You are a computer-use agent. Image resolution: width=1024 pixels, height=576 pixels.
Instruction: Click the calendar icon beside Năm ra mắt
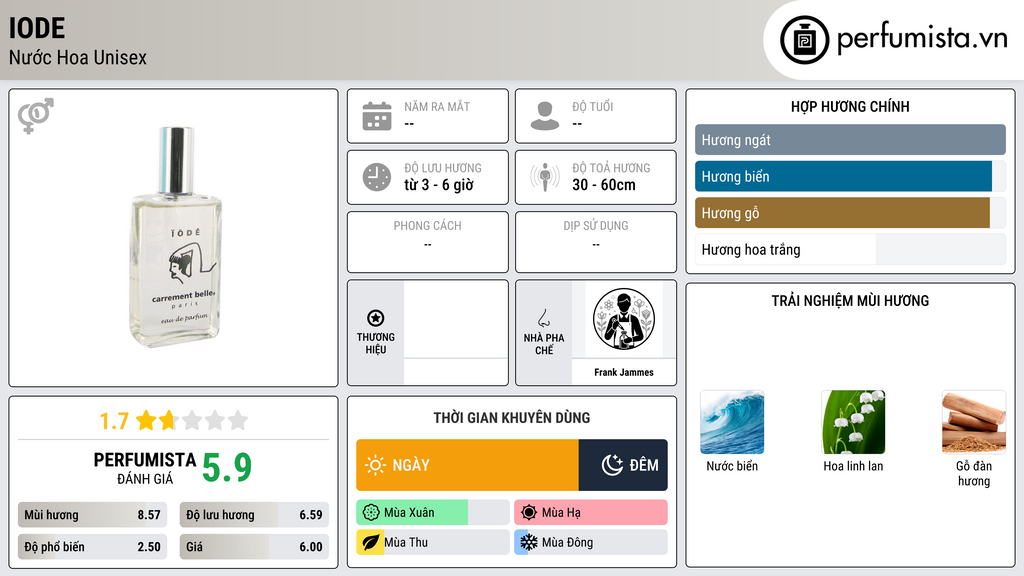tap(377, 116)
